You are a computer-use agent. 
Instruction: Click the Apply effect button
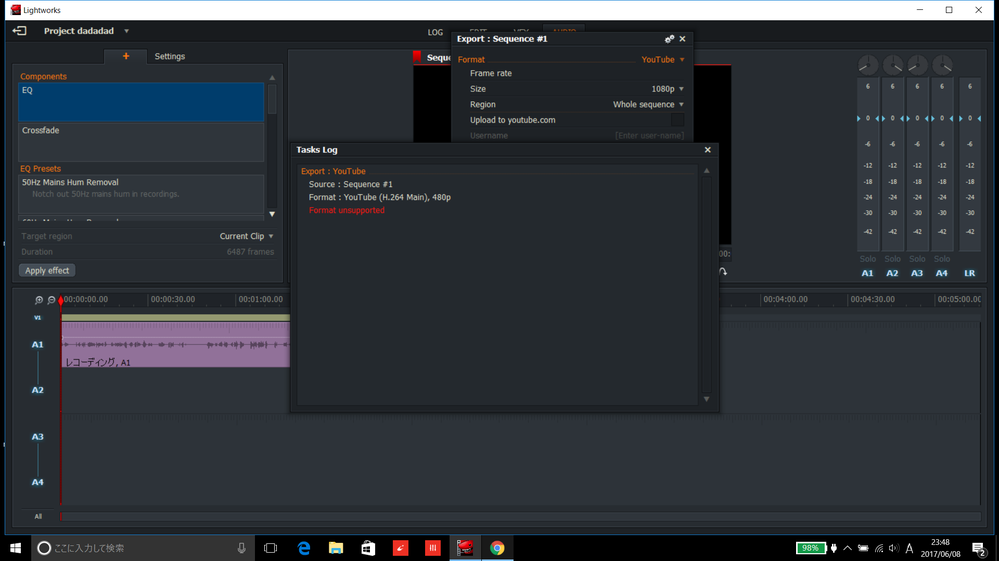click(x=47, y=271)
